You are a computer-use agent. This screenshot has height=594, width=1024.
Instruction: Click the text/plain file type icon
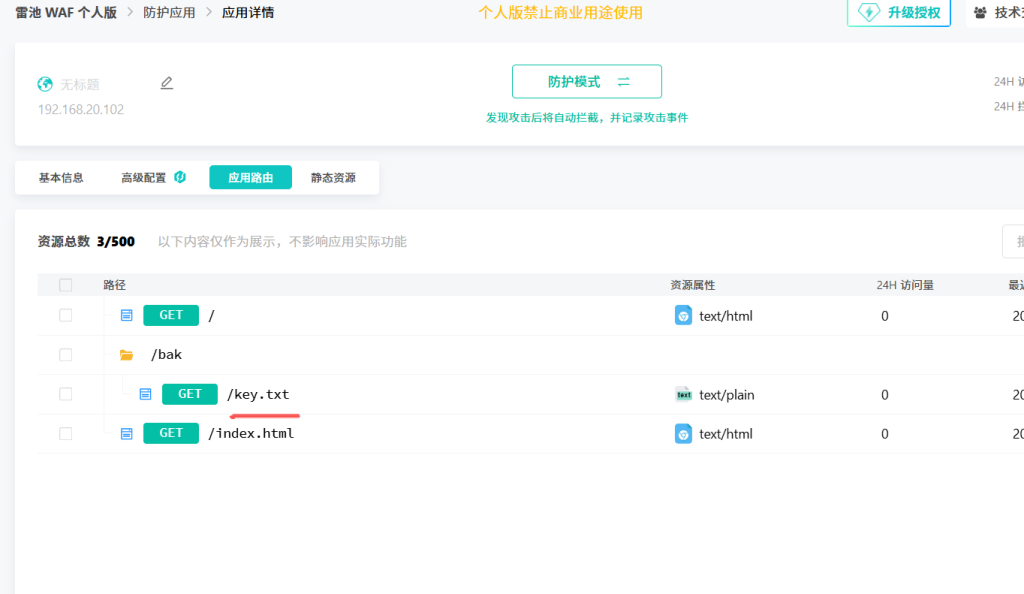683,394
